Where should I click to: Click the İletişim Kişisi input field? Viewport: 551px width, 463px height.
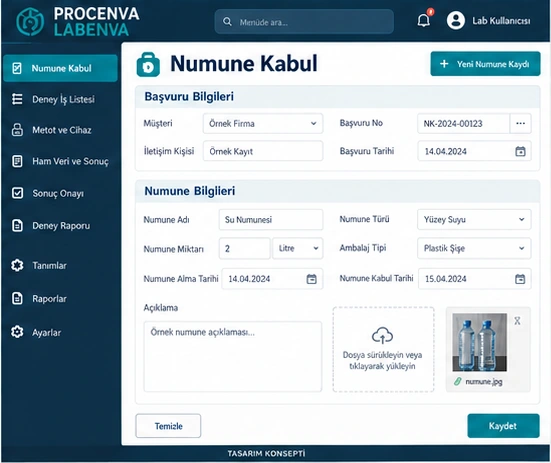tap(263, 151)
